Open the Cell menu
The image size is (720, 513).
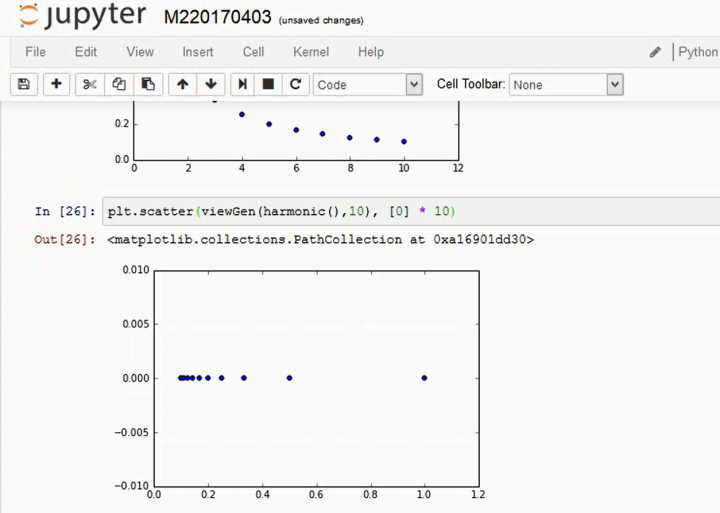coord(253,52)
